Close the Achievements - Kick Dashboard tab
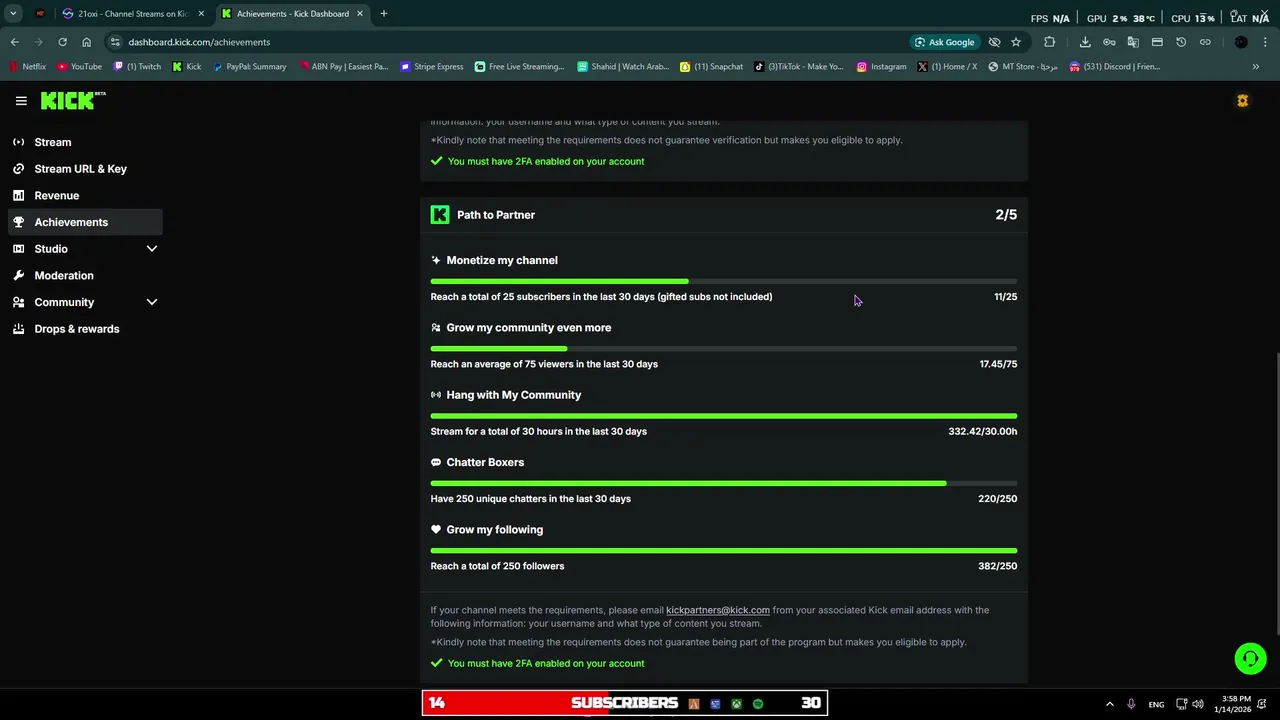 pyautogui.click(x=360, y=14)
